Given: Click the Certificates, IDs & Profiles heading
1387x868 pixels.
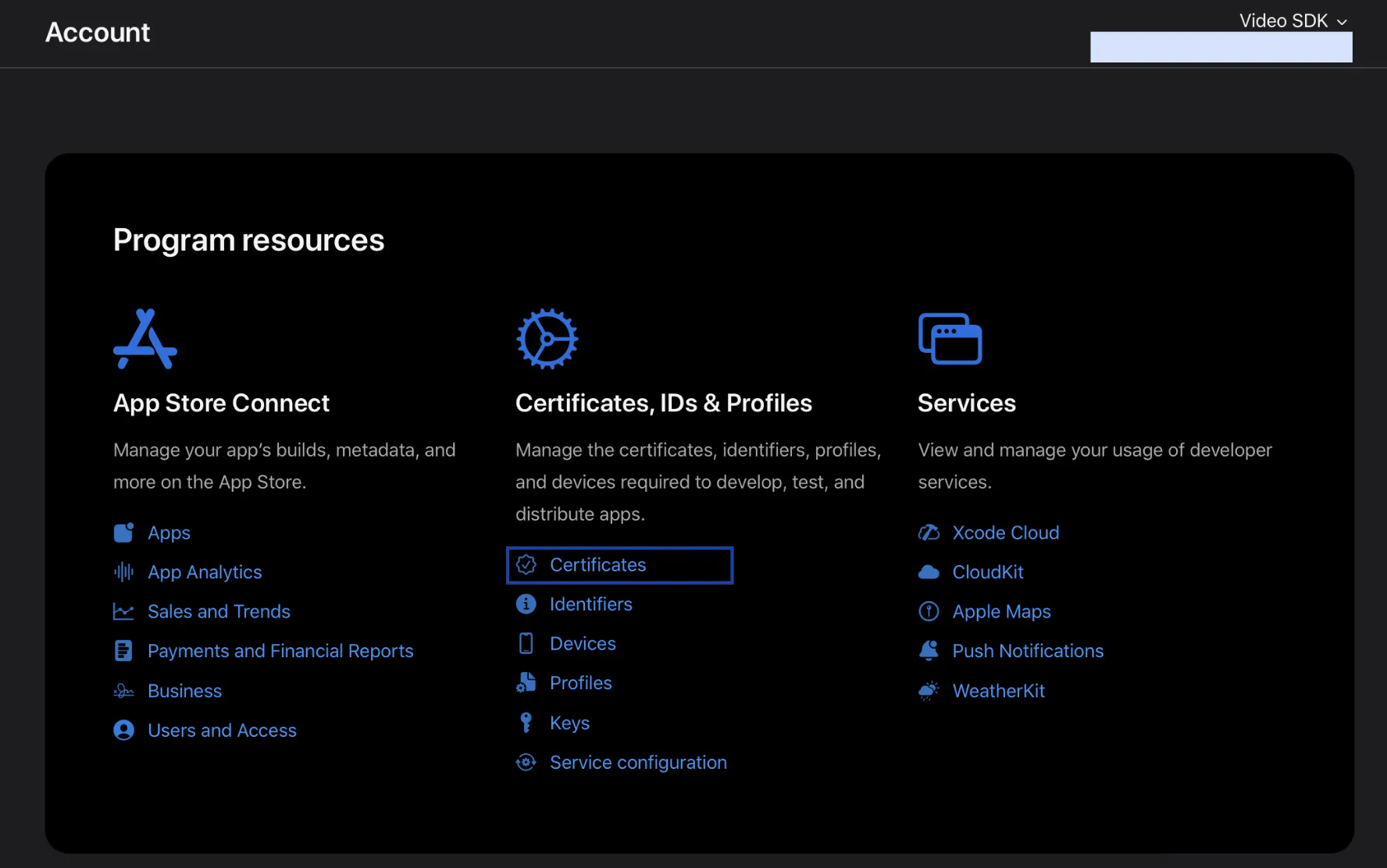Looking at the screenshot, I should 664,403.
